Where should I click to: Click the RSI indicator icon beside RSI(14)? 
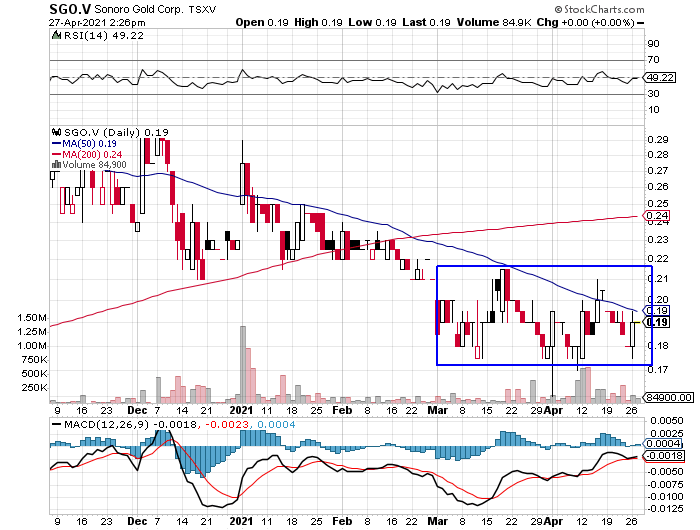(56, 35)
